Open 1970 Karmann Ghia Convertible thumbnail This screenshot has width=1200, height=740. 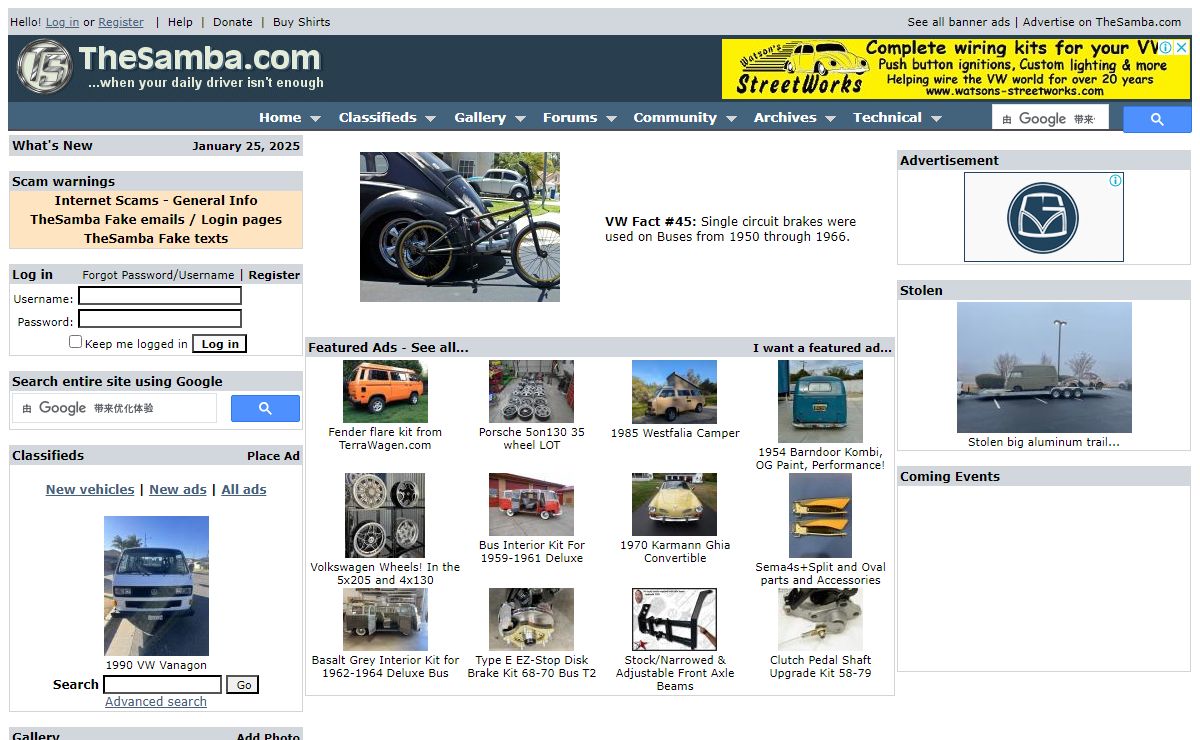tap(674, 504)
